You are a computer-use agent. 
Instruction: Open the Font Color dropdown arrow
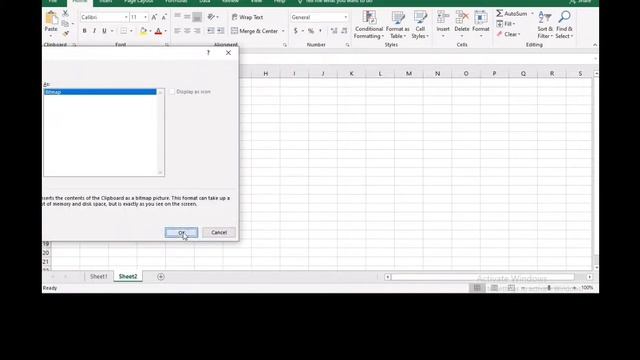pos(165,31)
